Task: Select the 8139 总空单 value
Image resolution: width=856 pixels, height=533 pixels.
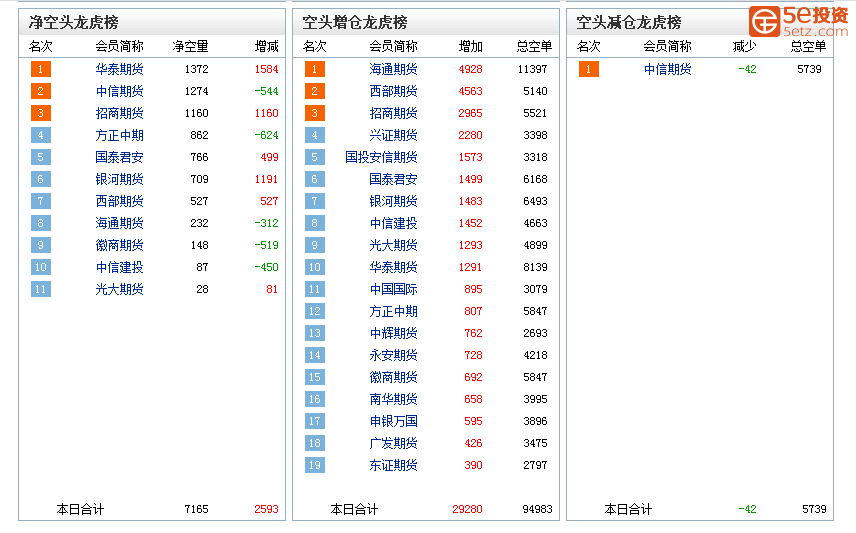Action: [x=535, y=267]
